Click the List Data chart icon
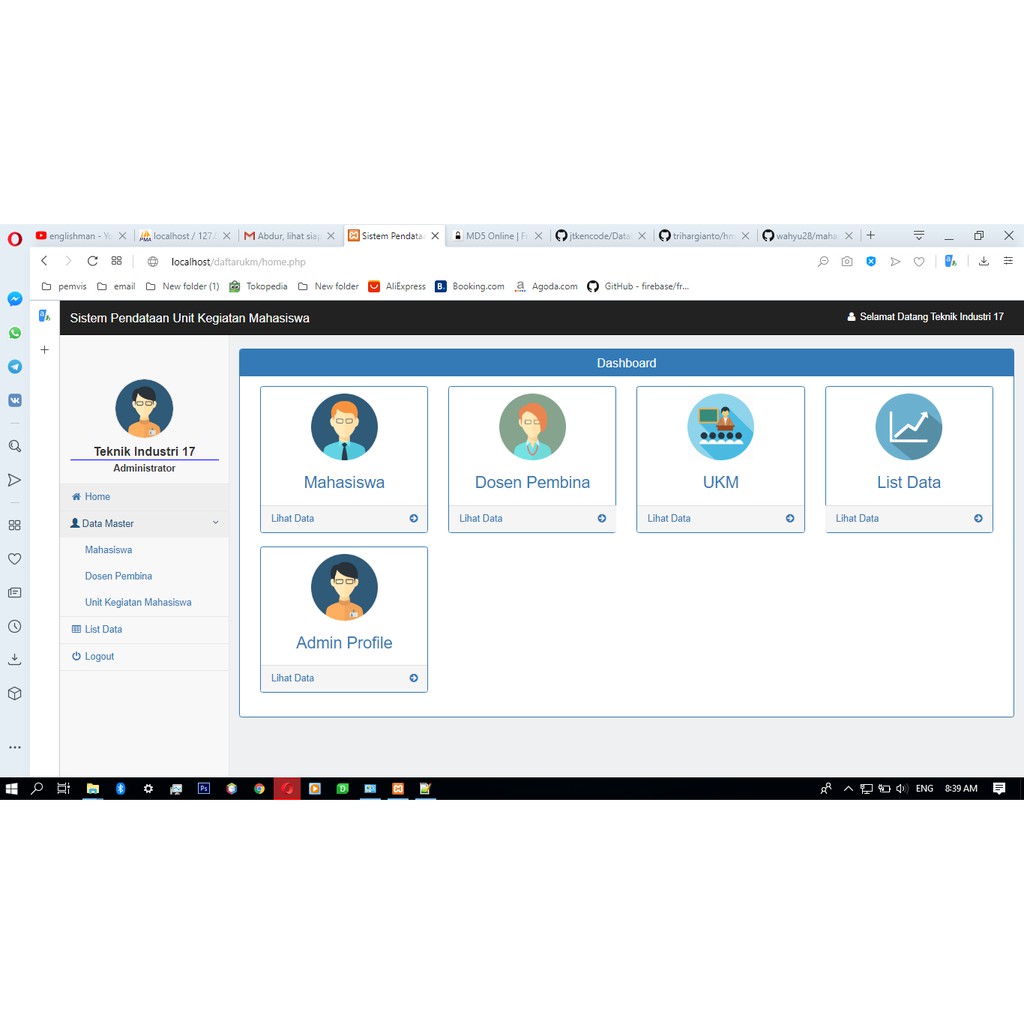The width and height of the screenshot is (1024, 1024). click(x=908, y=427)
